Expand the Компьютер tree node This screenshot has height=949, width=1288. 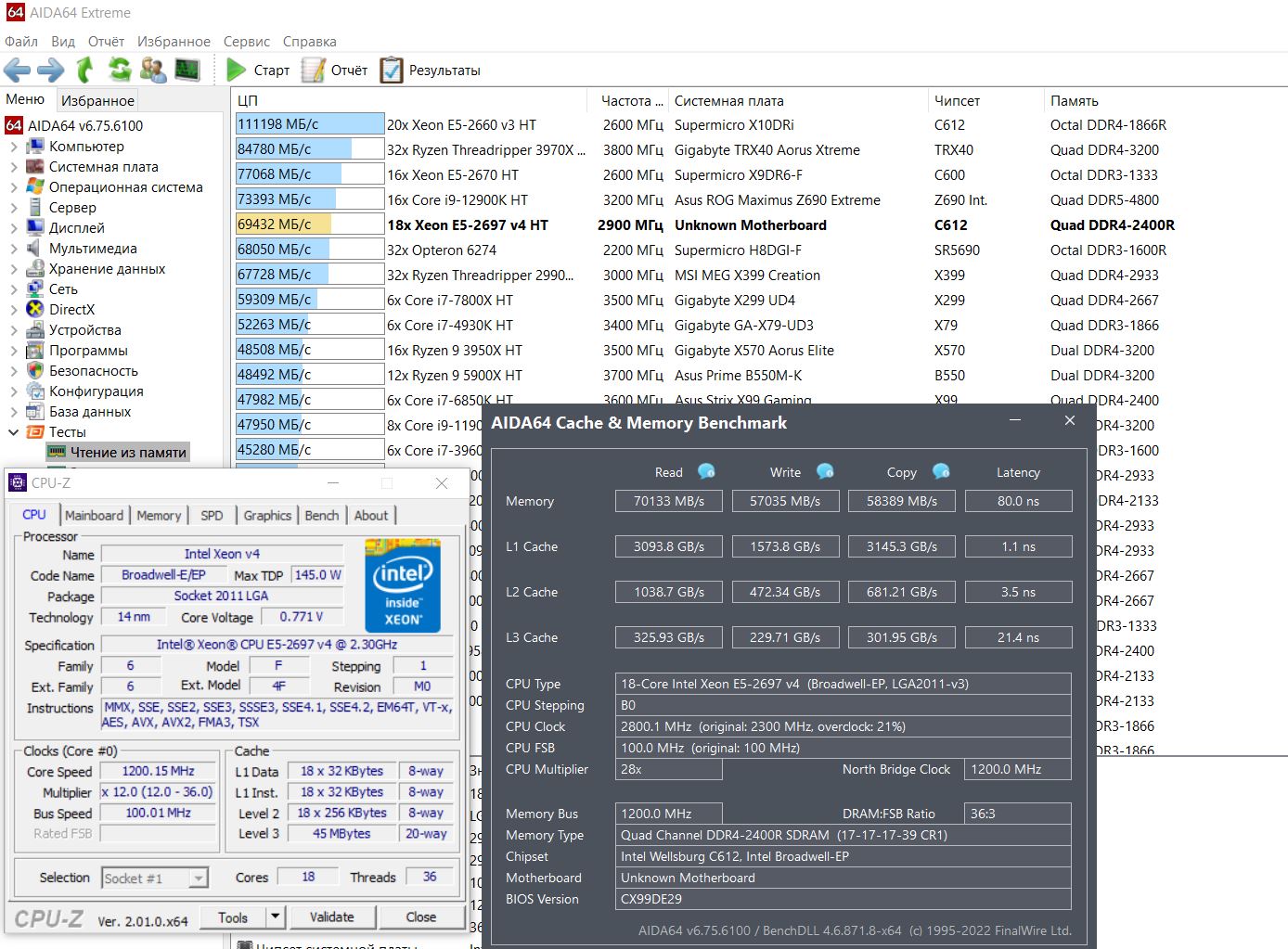coord(13,147)
